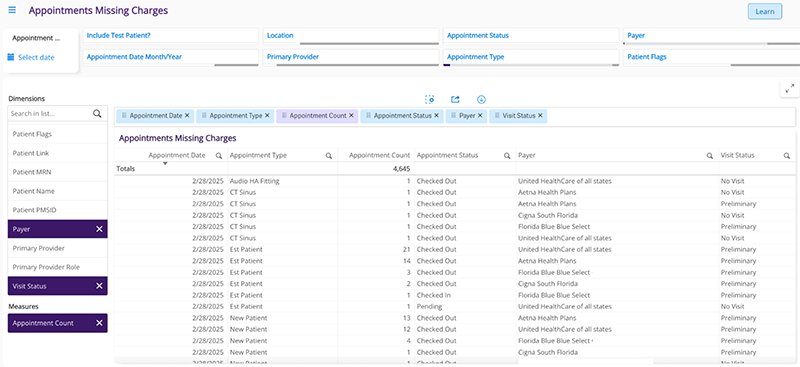This screenshot has height=367, width=800.
Task: Remove the Visit Status chip
Action: click(x=540, y=116)
